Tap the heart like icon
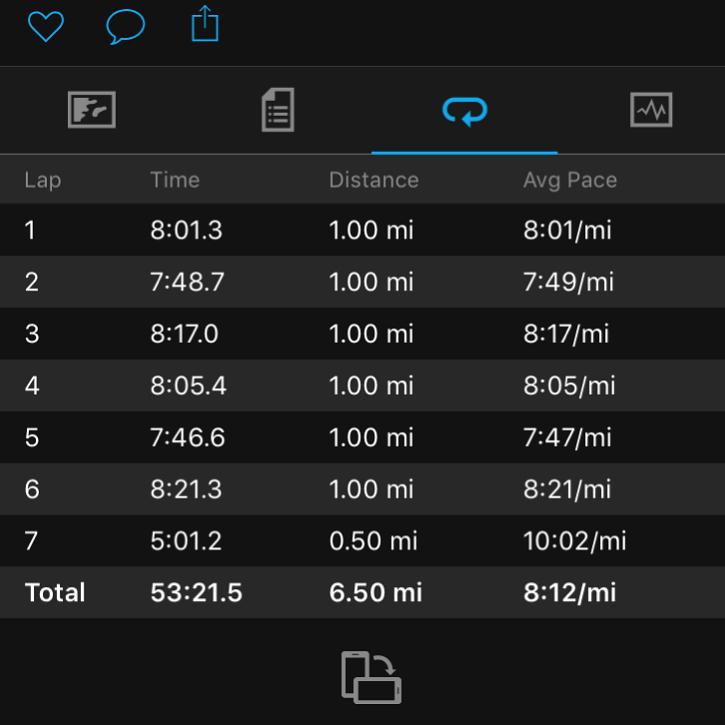 point(46,26)
